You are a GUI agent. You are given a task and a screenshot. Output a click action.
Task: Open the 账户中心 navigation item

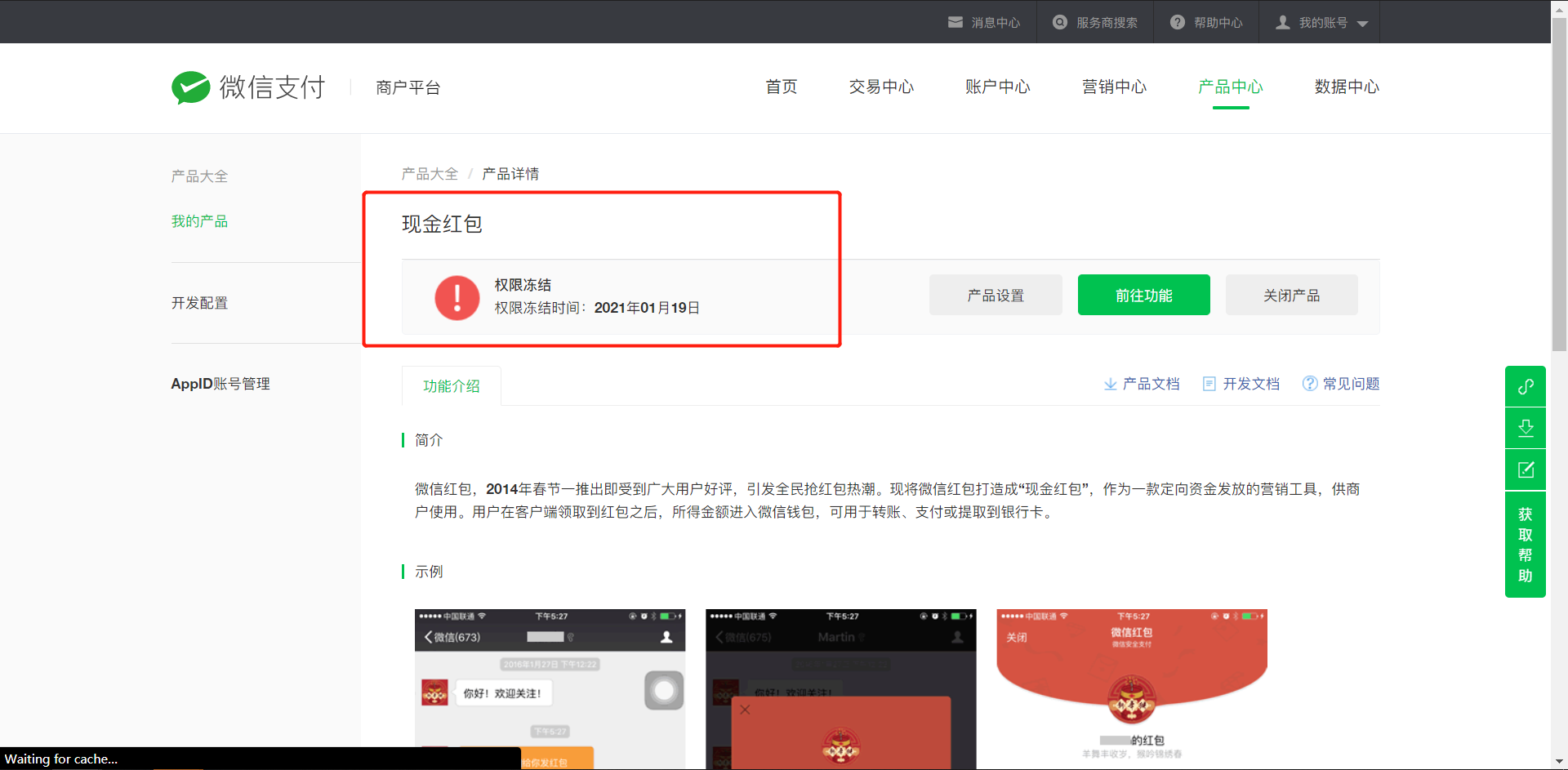coord(998,87)
